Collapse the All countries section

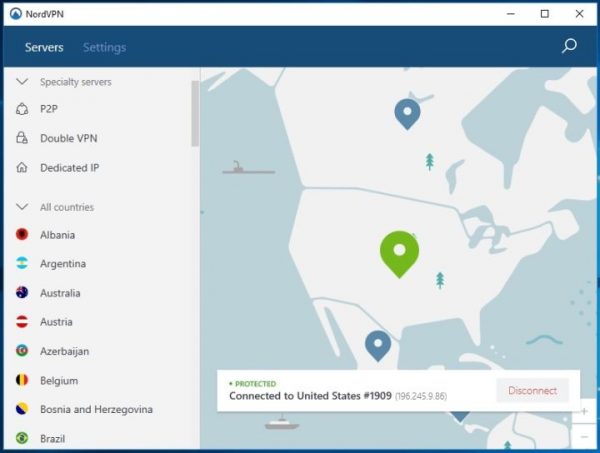(22, 207)
